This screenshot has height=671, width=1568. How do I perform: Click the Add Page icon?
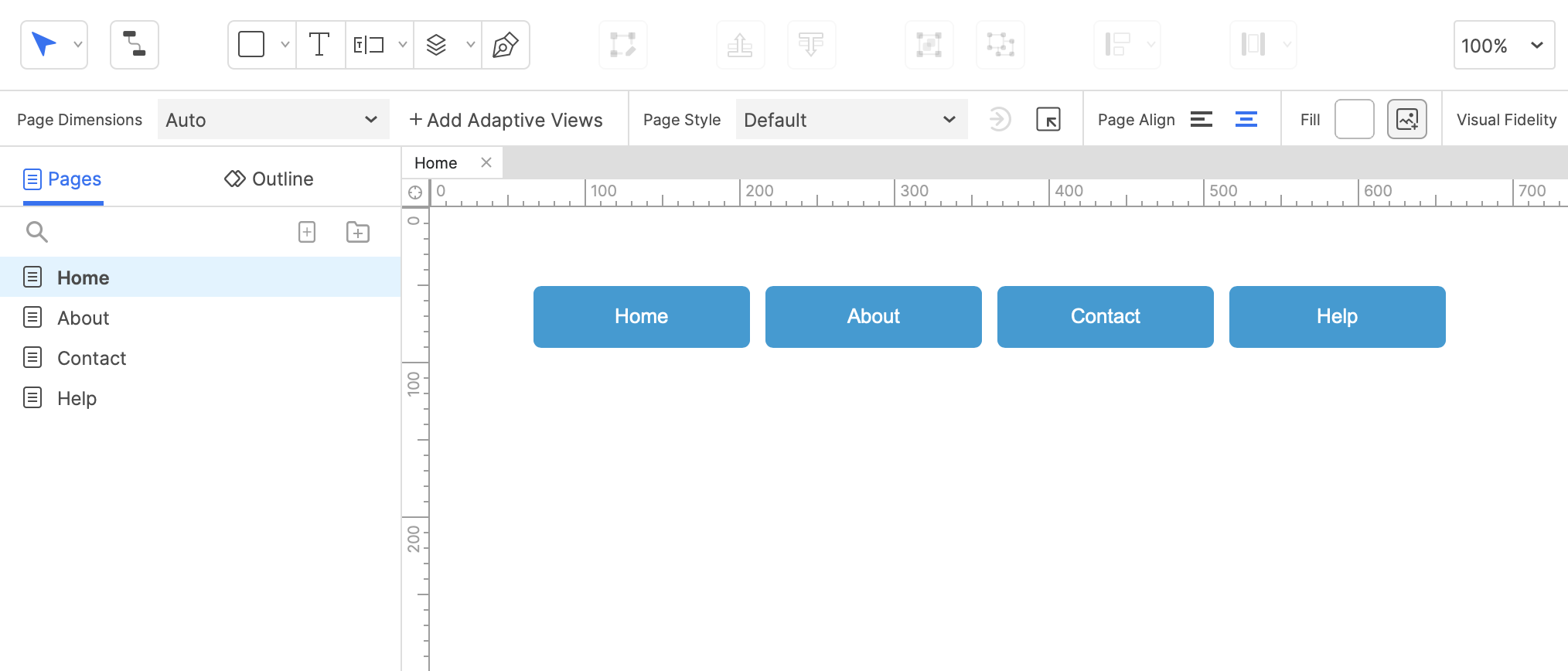307,232
